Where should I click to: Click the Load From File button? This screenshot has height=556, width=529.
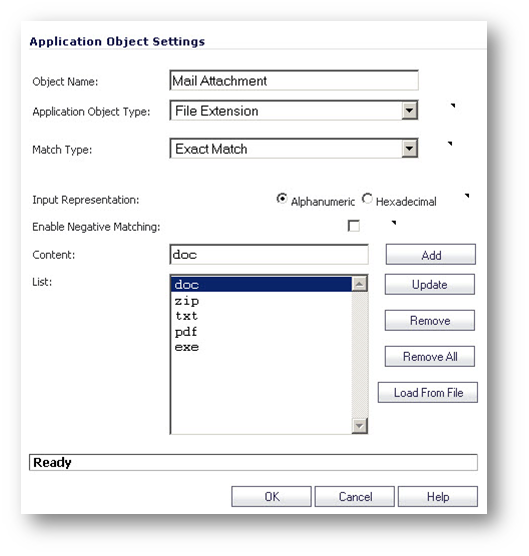[428, 393]
